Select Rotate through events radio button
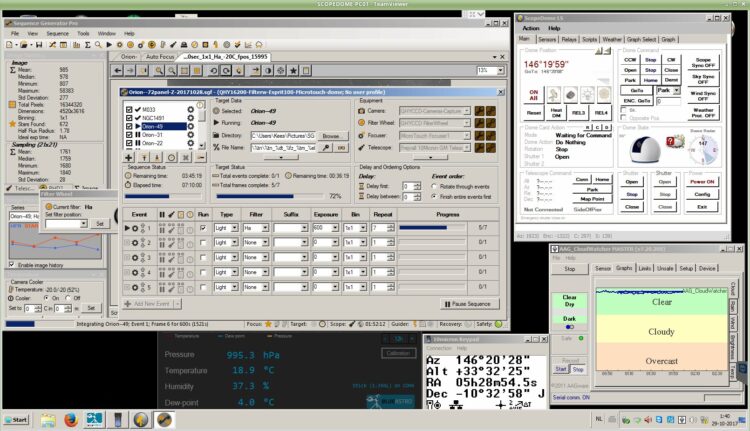 (x=434, y=187)
